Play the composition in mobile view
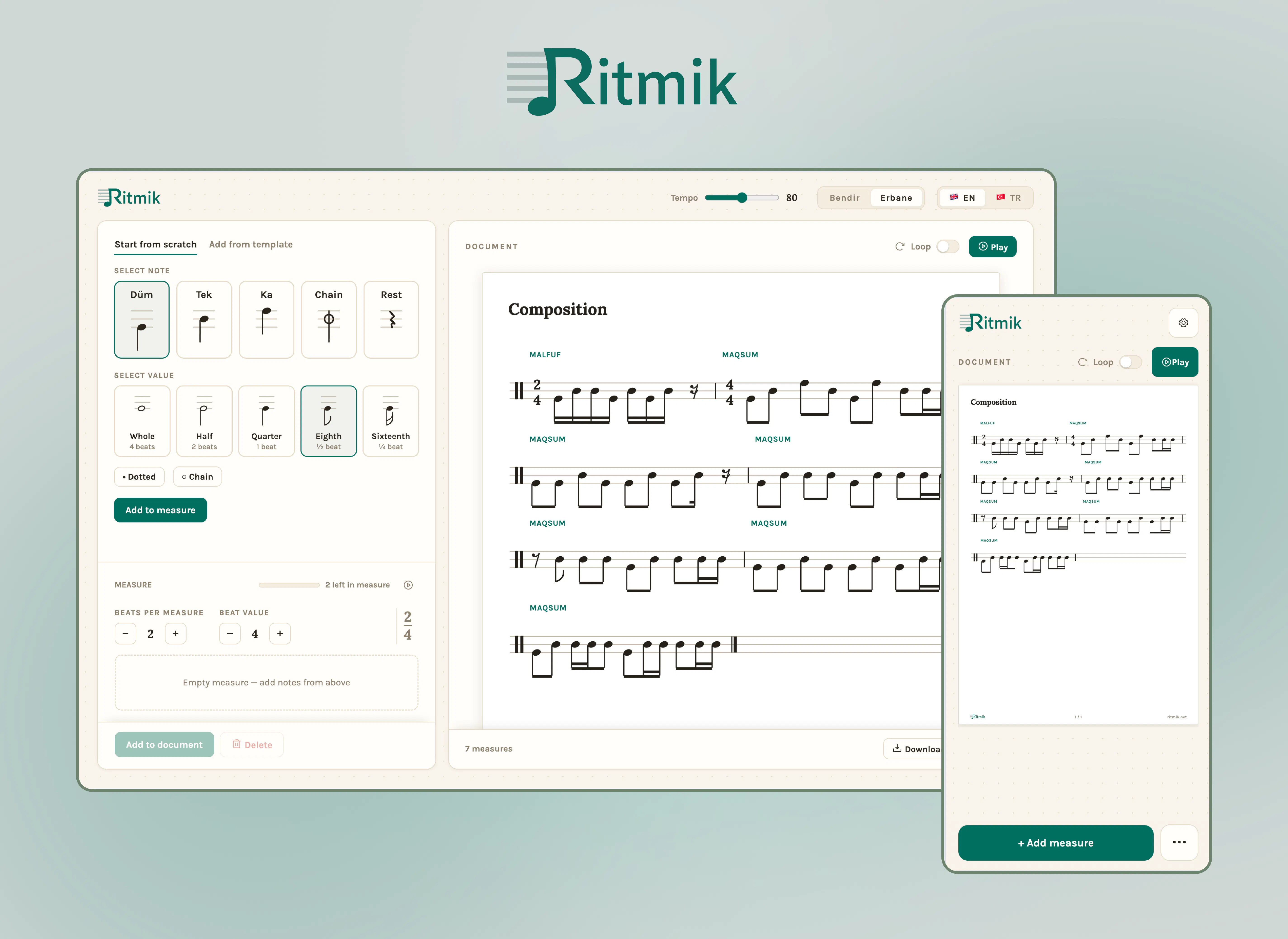The image size is (1288, 939). coord(1175,362)
